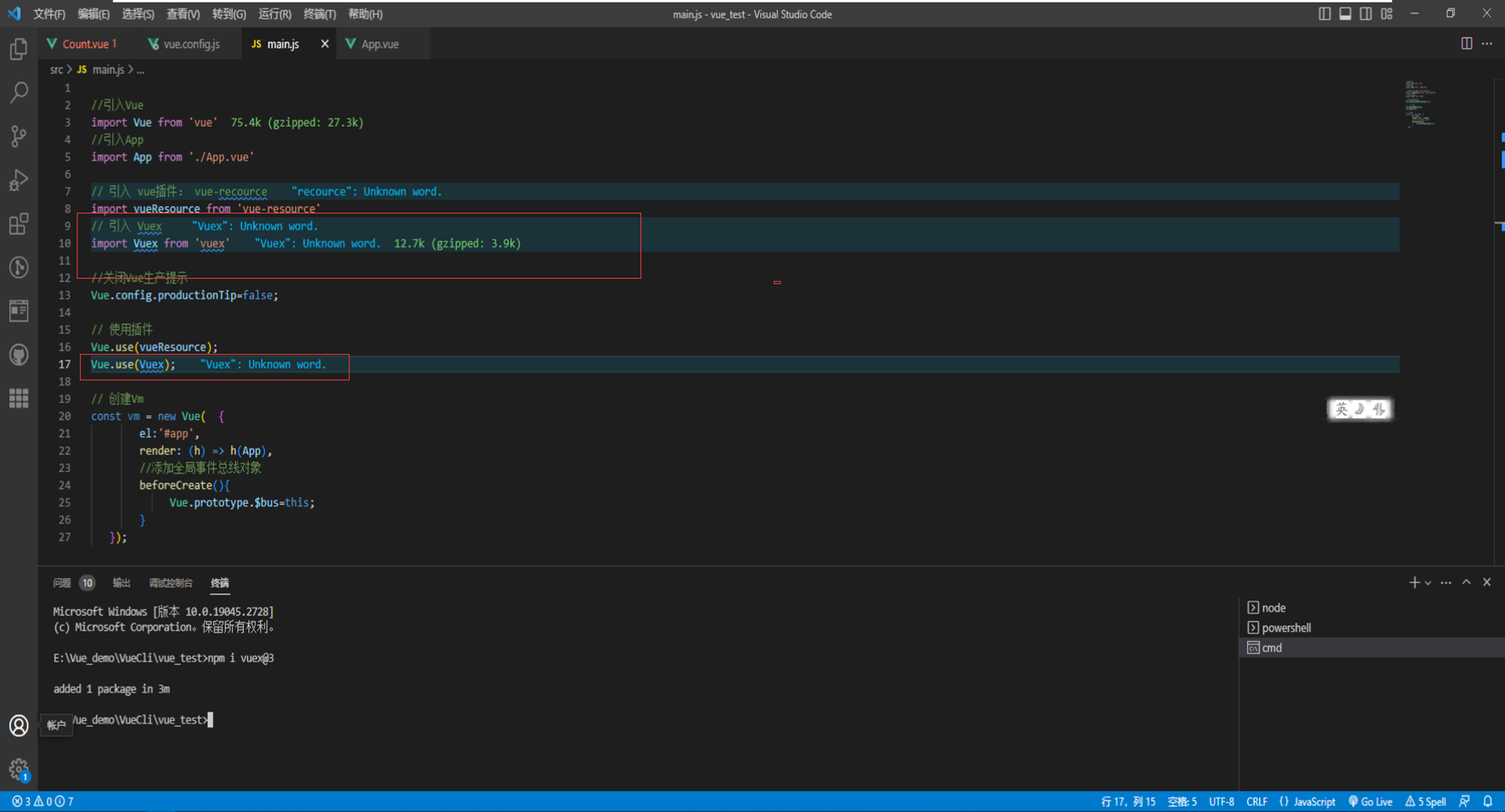
Task: Open the 转到(G) menu
Action: coord(228,14)
